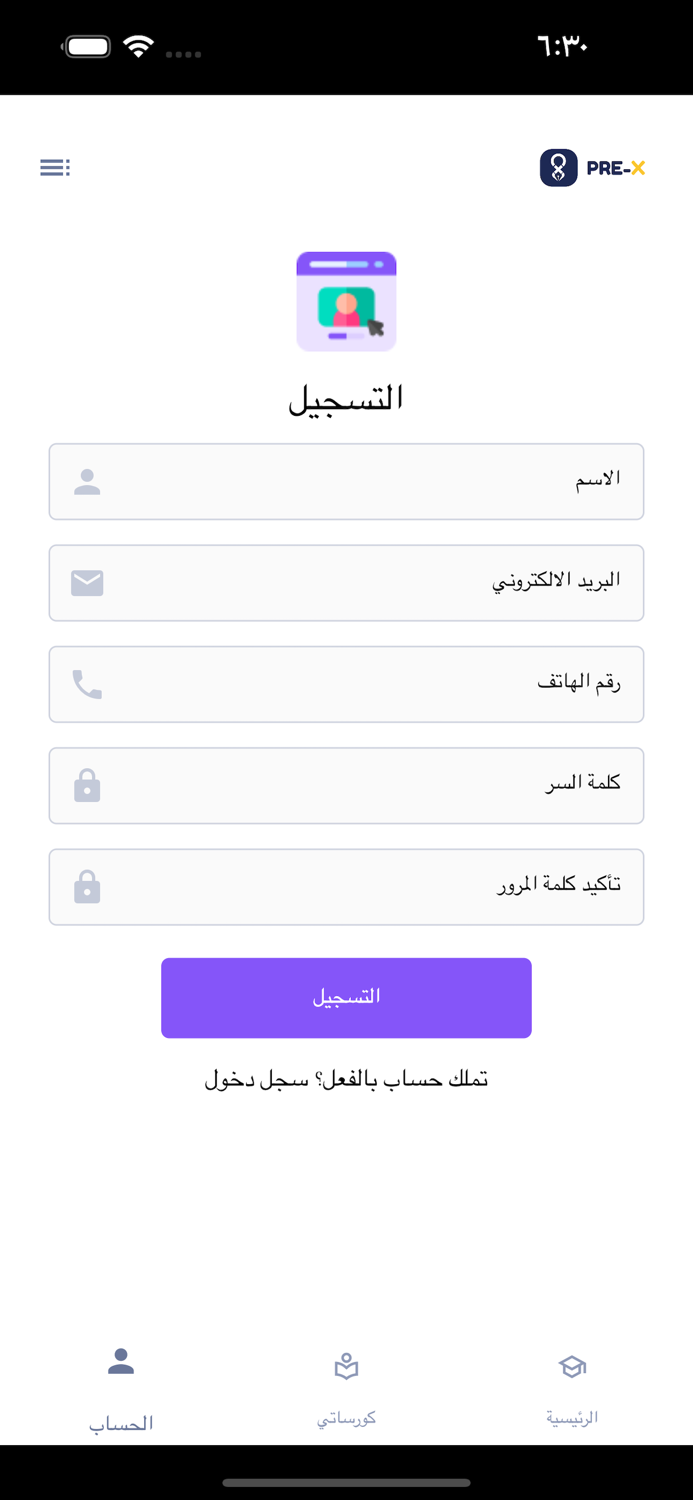This screenshot has height=1500, width=693.
Task: Open the hamburger menu icon
Action: [55, 167]
